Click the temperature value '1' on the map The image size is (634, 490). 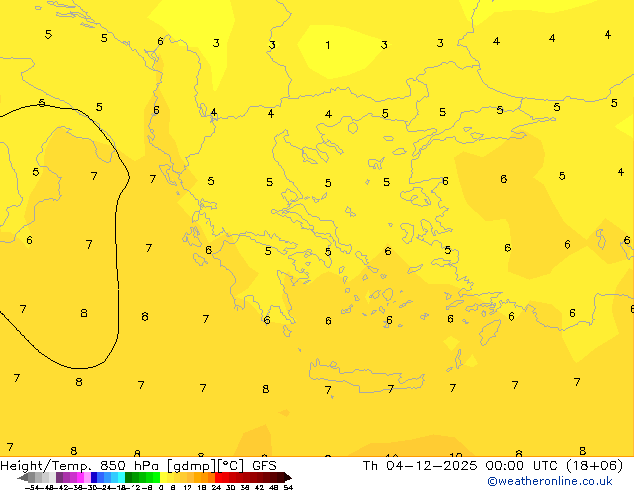(328, 45)
